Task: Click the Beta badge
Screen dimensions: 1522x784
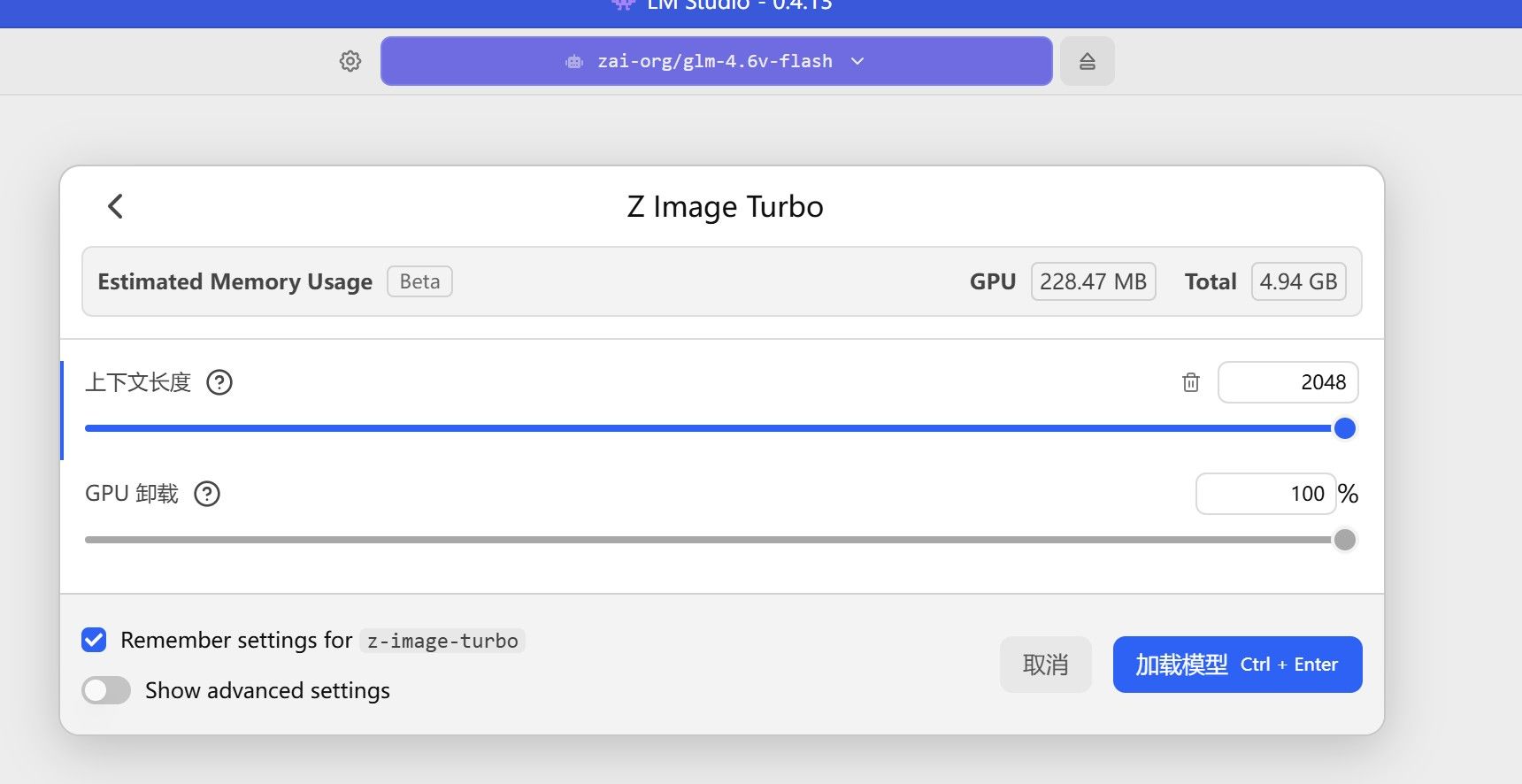Action: point(419,281)
